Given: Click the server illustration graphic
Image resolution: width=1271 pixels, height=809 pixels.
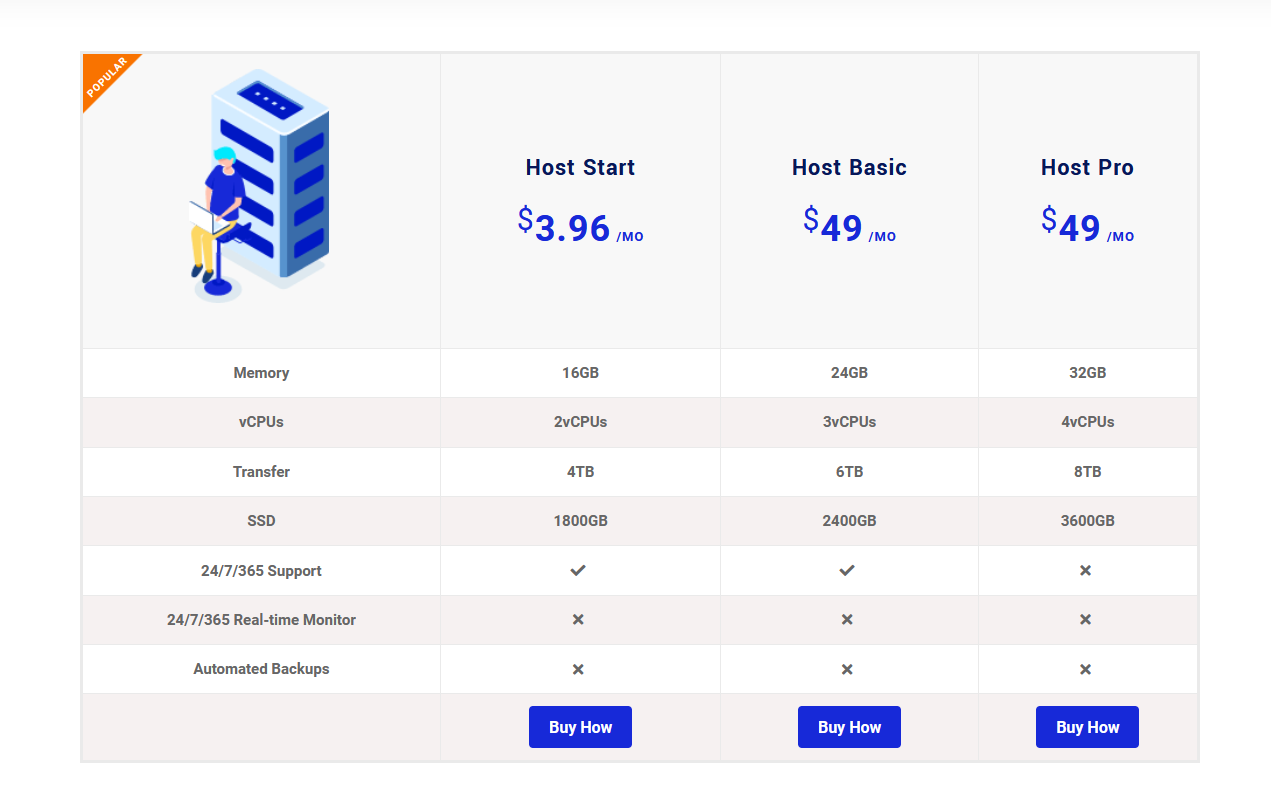Looking at the screenshot, I should 258,185.
